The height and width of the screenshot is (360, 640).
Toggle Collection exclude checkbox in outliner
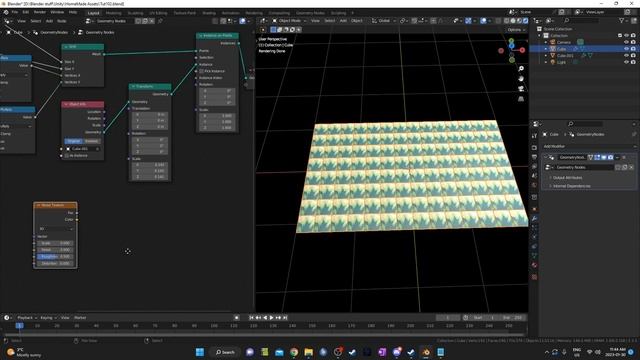(x=620, y=36)
